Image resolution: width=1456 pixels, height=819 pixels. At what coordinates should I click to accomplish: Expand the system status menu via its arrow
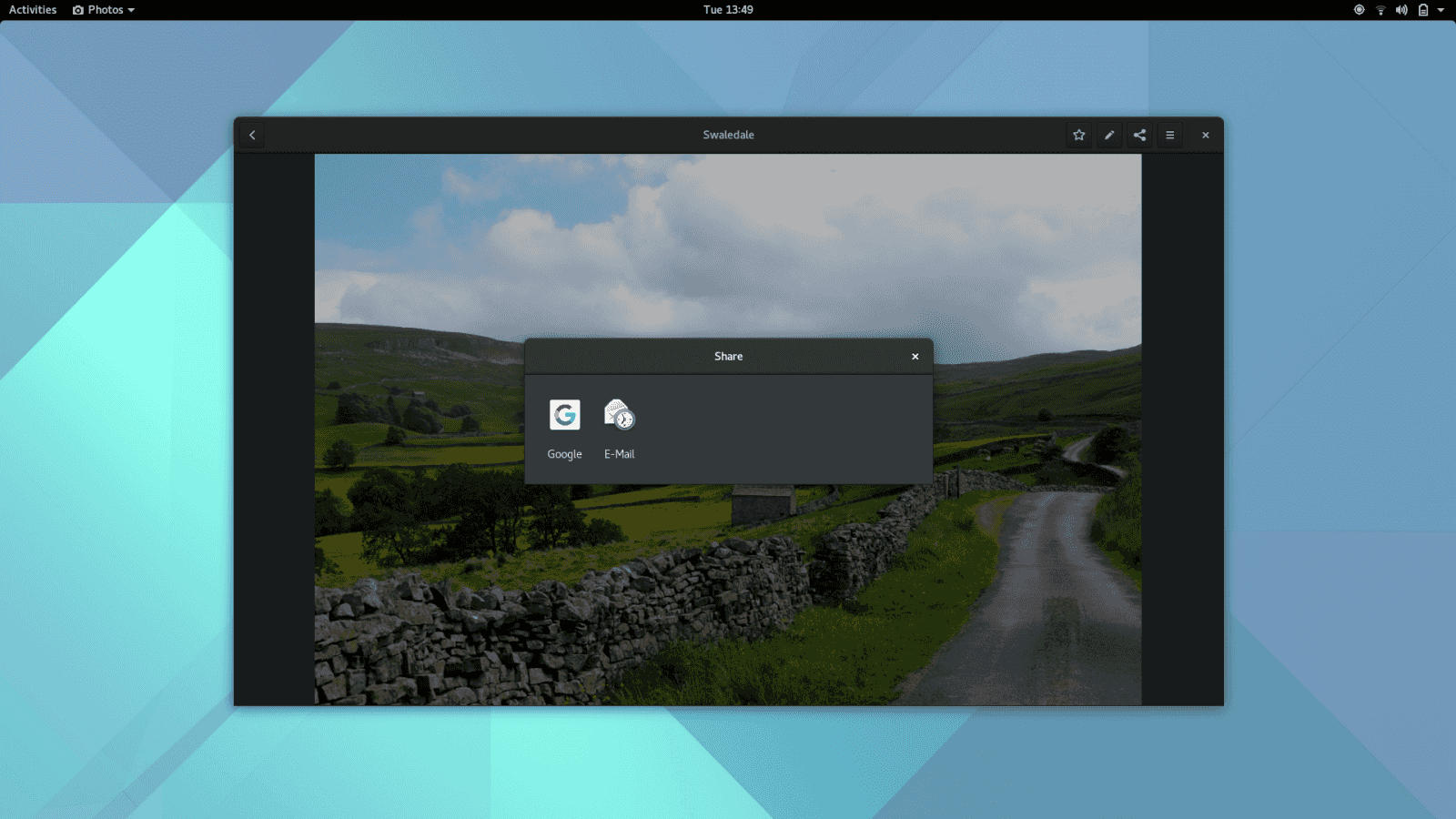point(1441,10)
